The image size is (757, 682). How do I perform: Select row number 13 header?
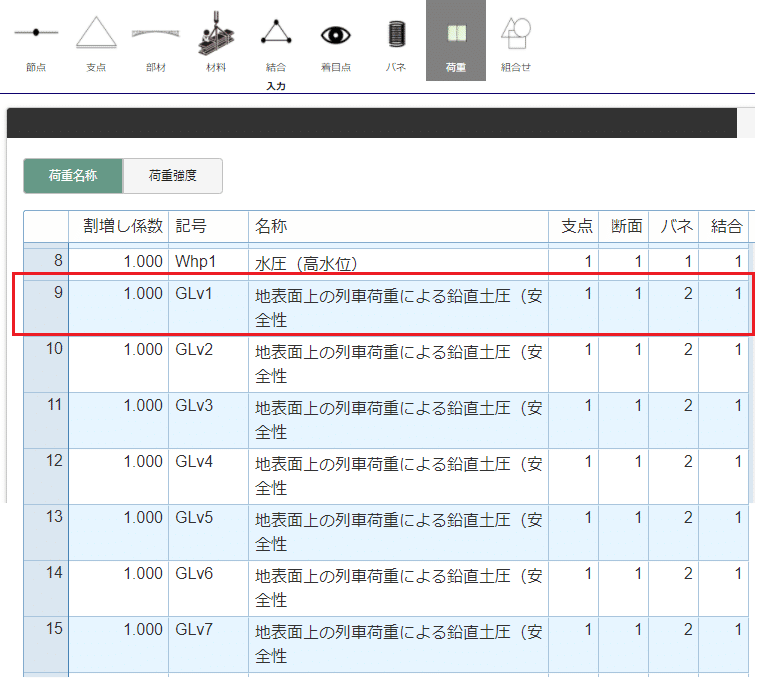click(46, 532)
